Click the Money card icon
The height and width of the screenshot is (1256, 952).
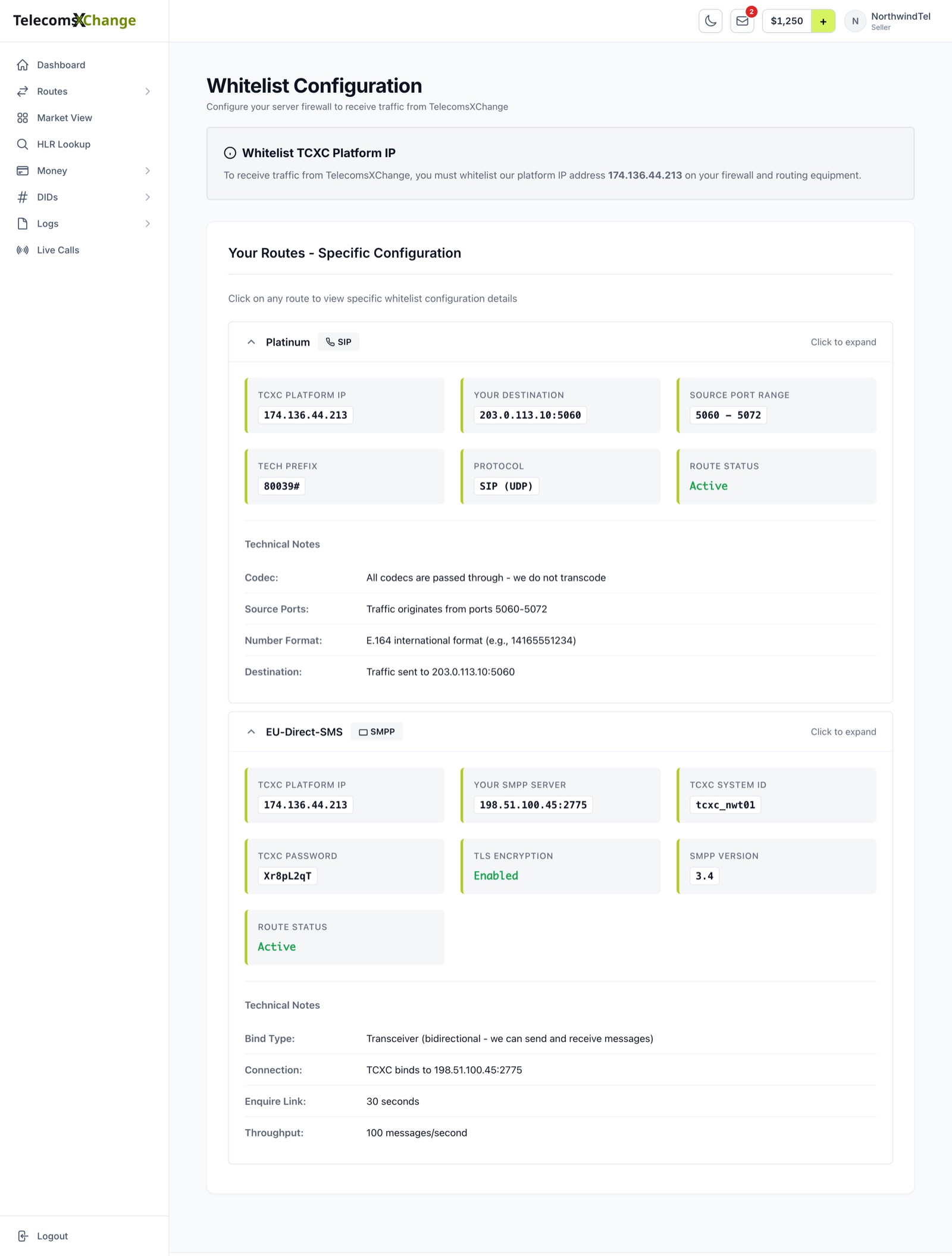pyautogui.click(x=23, y=171)
